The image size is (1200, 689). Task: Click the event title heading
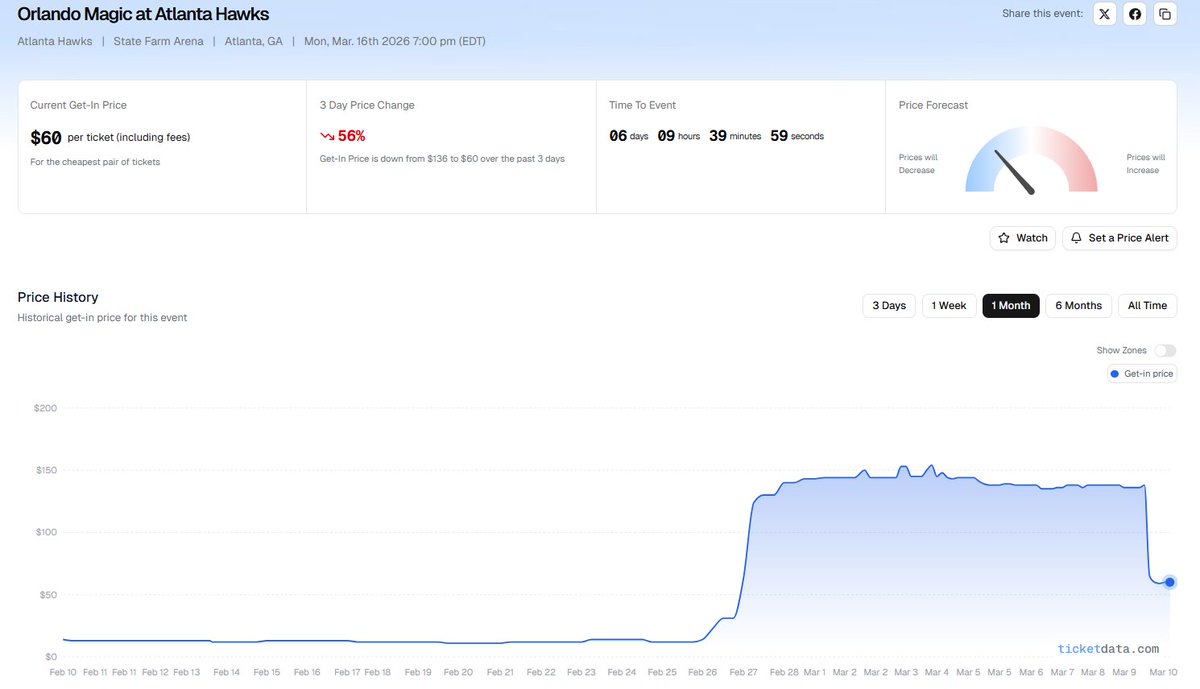(143, 15)
